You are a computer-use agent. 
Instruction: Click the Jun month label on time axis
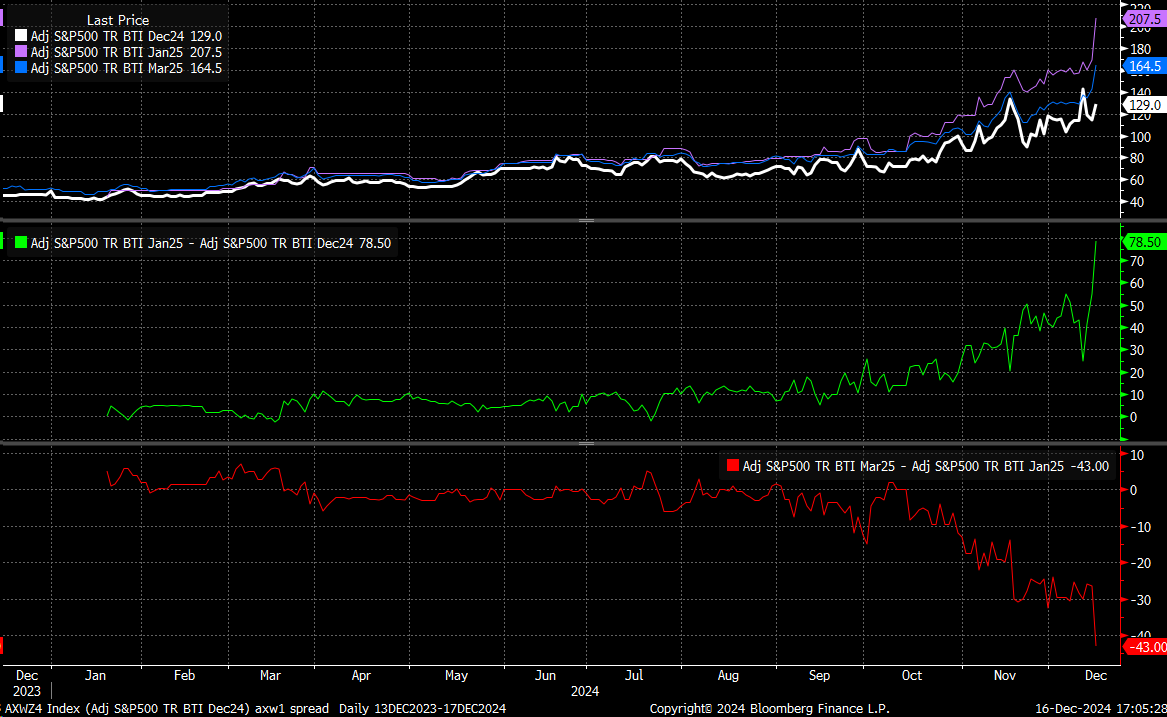coord(546,675)
